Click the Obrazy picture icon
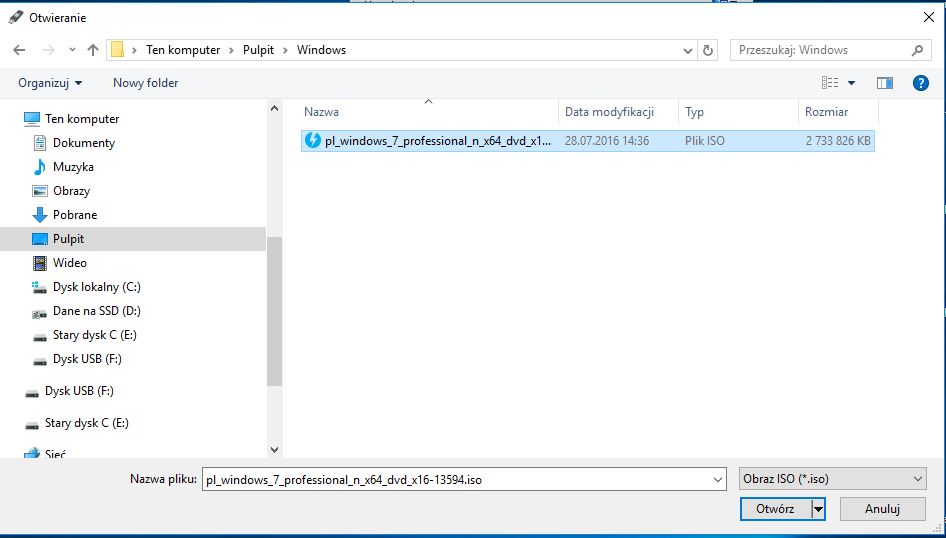The height and width of the screenshot is (538, 946). pyautogui.click(x=40, y=191)
